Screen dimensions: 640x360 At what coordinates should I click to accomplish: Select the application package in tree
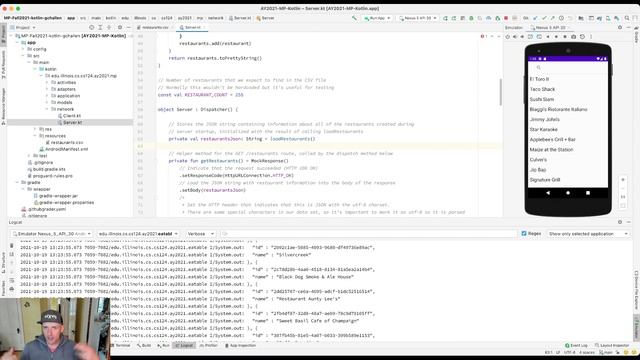click(x=68, y=96)
